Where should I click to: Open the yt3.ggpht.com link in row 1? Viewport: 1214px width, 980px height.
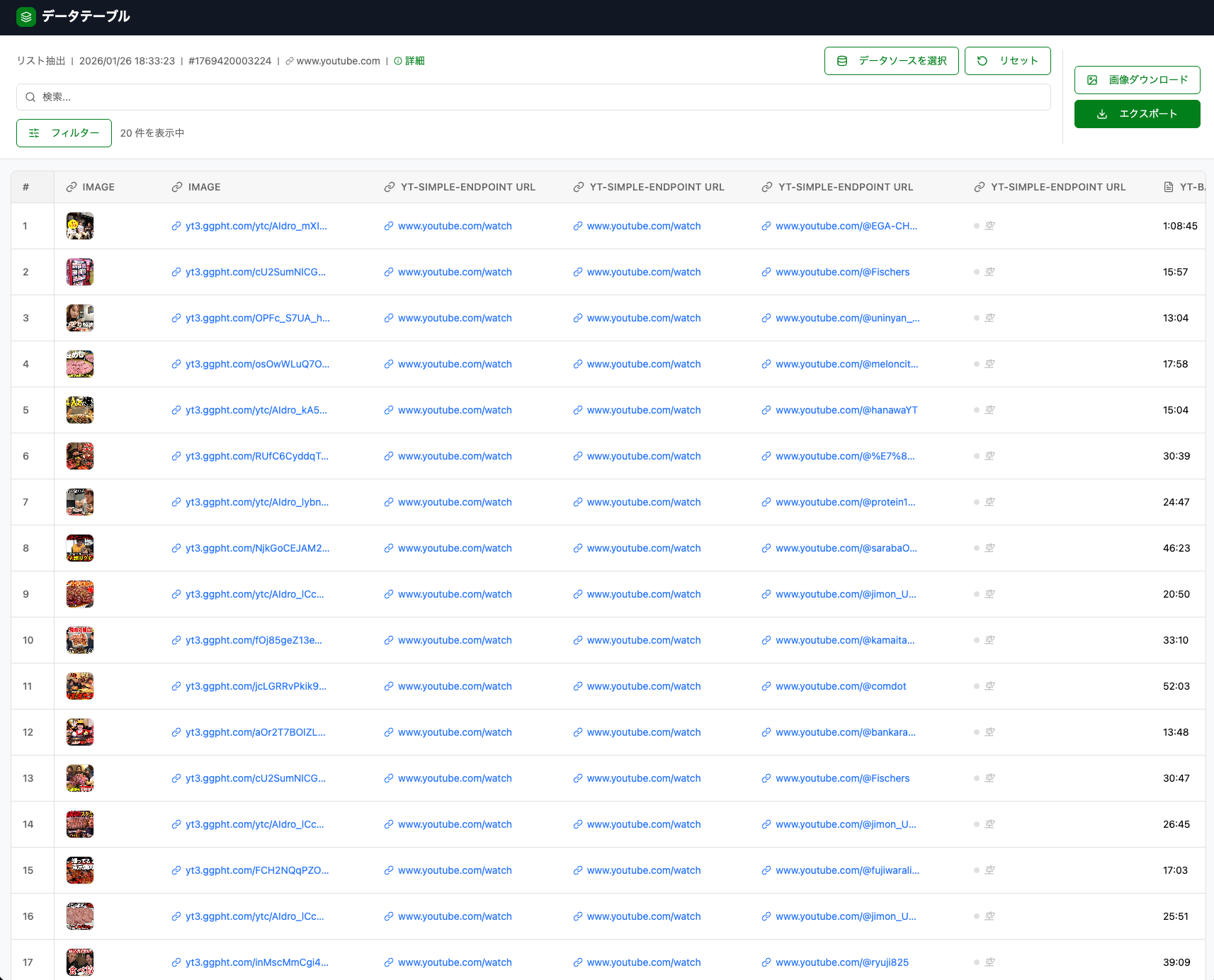[x=256, y=226]
